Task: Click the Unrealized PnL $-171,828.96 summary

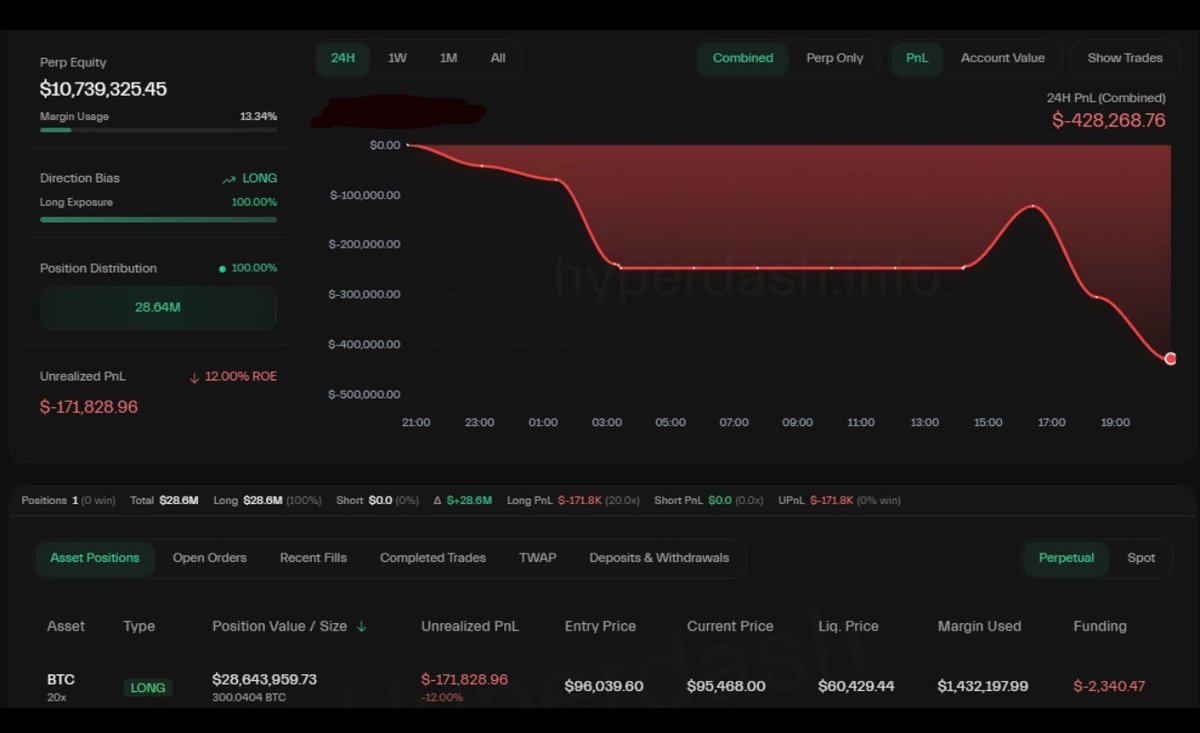Action: (x=89, y=407)
